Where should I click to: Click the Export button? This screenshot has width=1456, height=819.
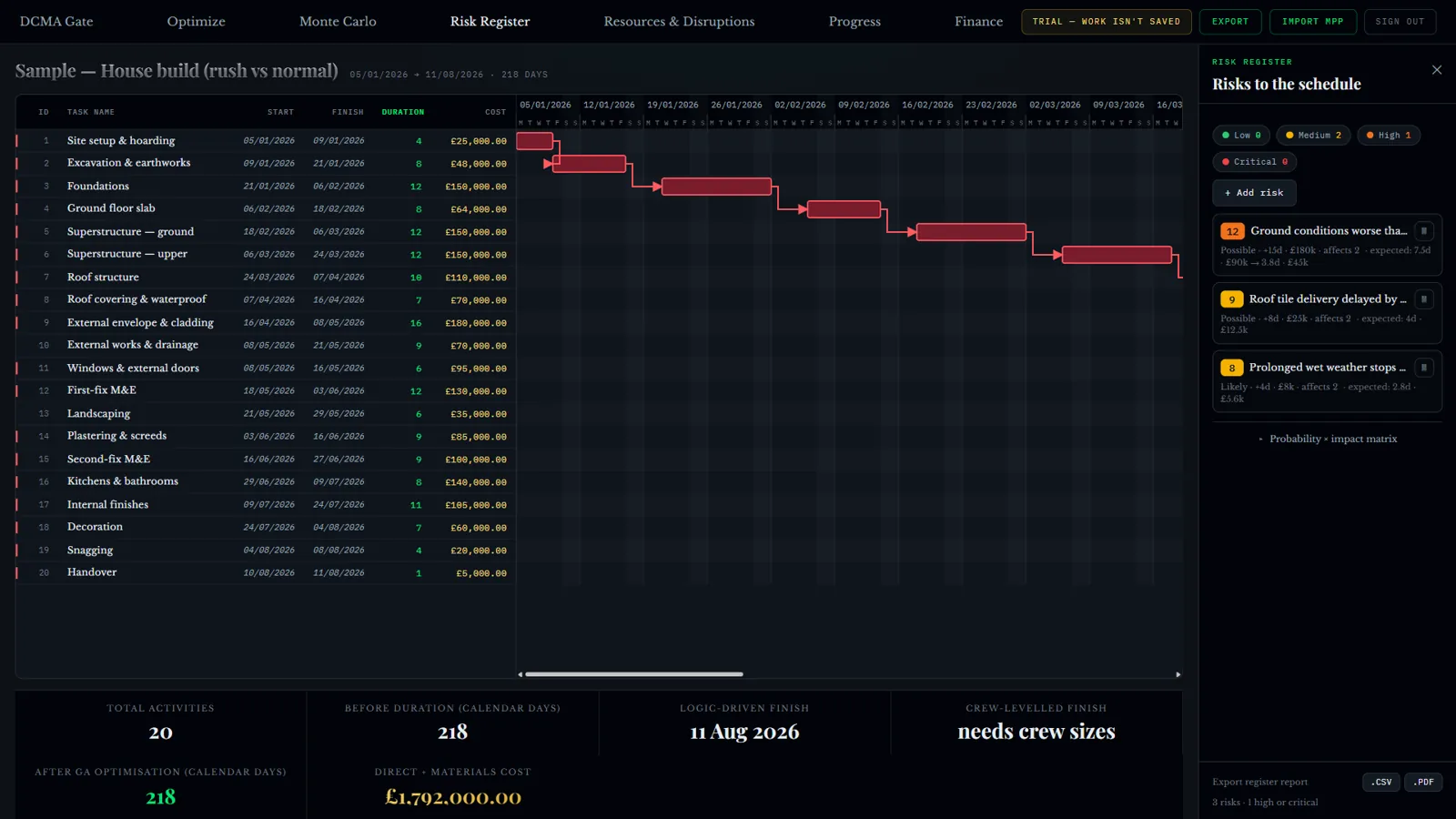coord(1230,22)
